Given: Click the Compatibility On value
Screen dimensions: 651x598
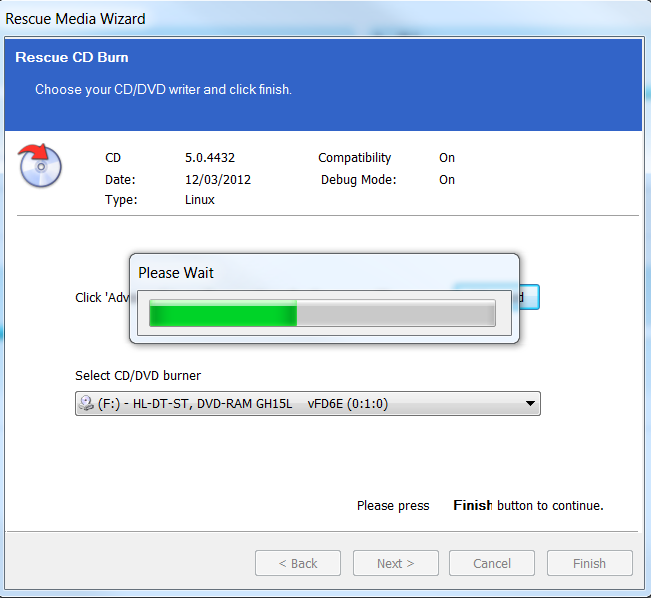Looking at the screenshot, I should (x=447, y=158).
